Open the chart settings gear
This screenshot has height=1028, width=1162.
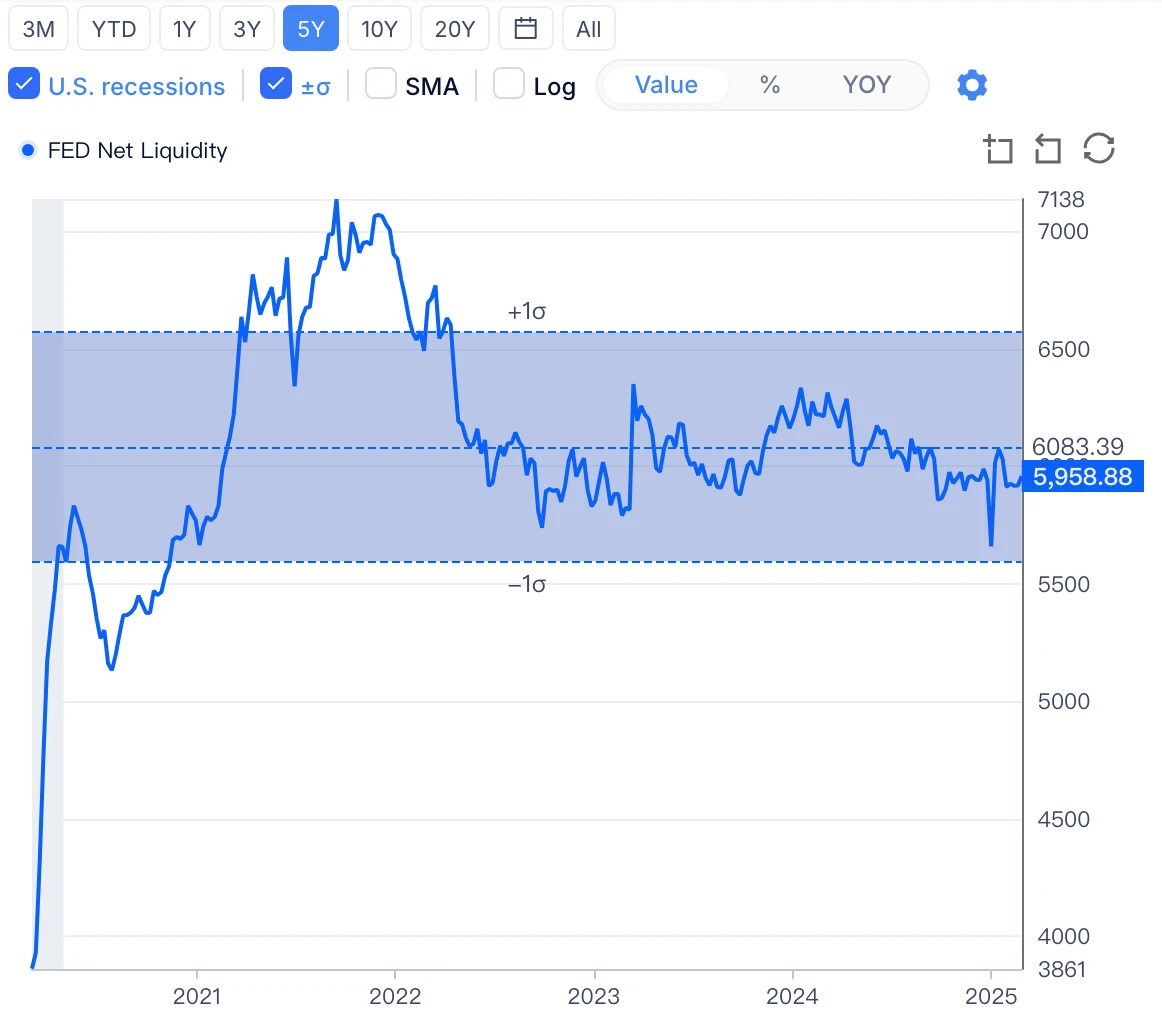click(x=972, y=86)
